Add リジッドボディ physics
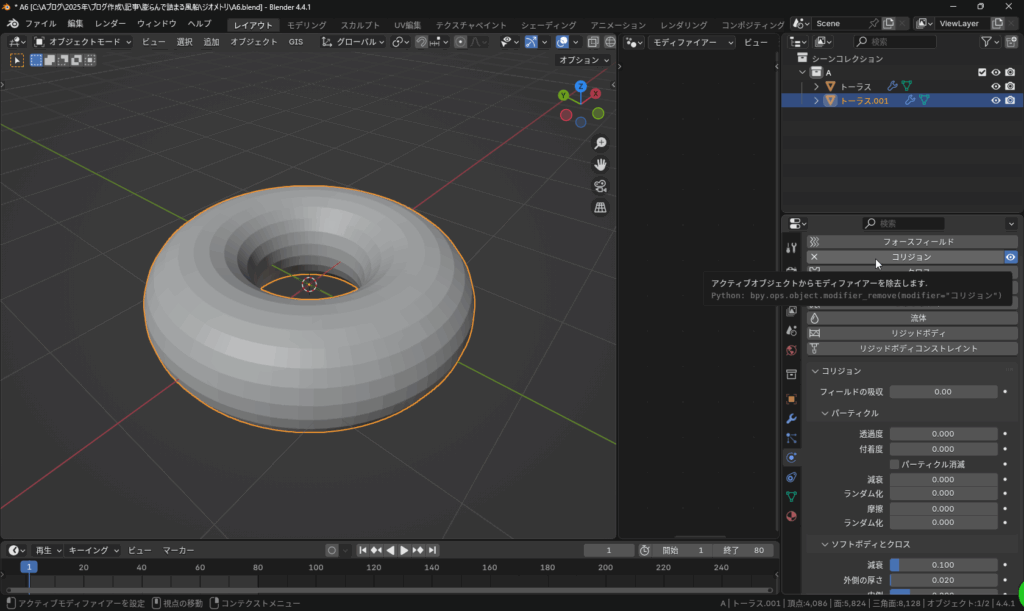The height and width of the screenshot is (611, 1024). pyautogui.click(x=912, y=333)
